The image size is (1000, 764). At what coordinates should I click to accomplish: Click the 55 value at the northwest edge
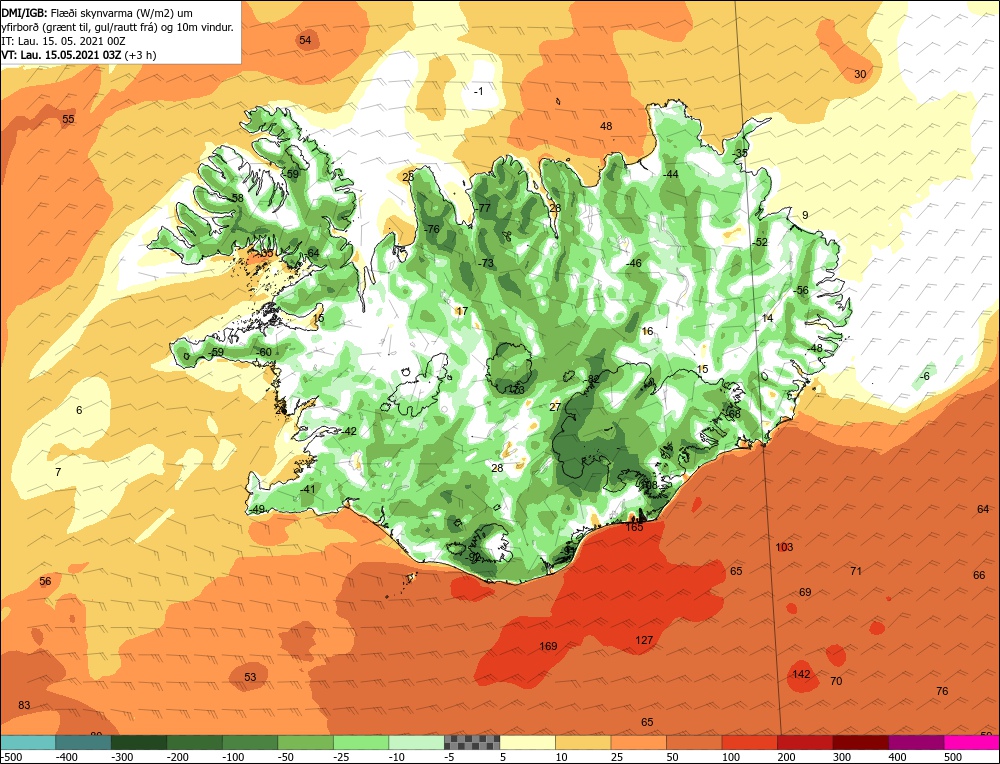click(68, 119)
